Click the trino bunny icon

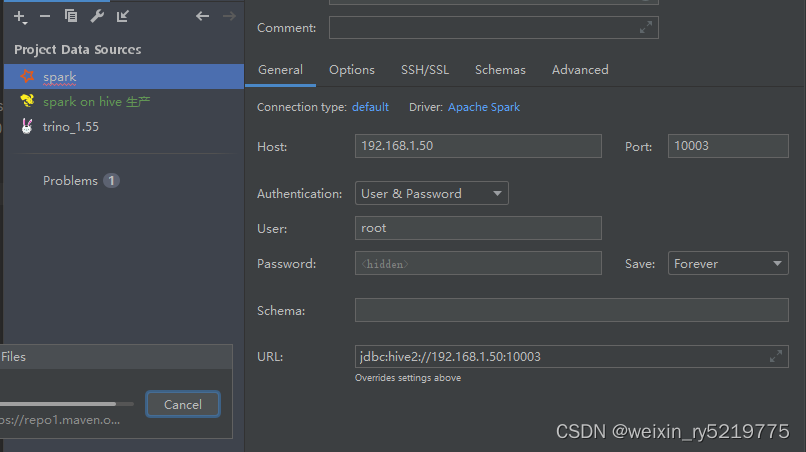(27, 126)
